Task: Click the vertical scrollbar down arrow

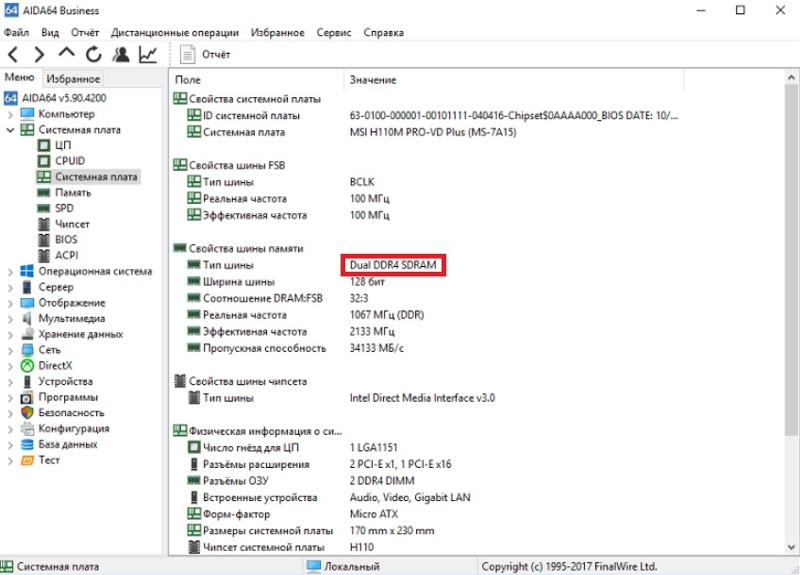Action: click(x=791, y=547)
